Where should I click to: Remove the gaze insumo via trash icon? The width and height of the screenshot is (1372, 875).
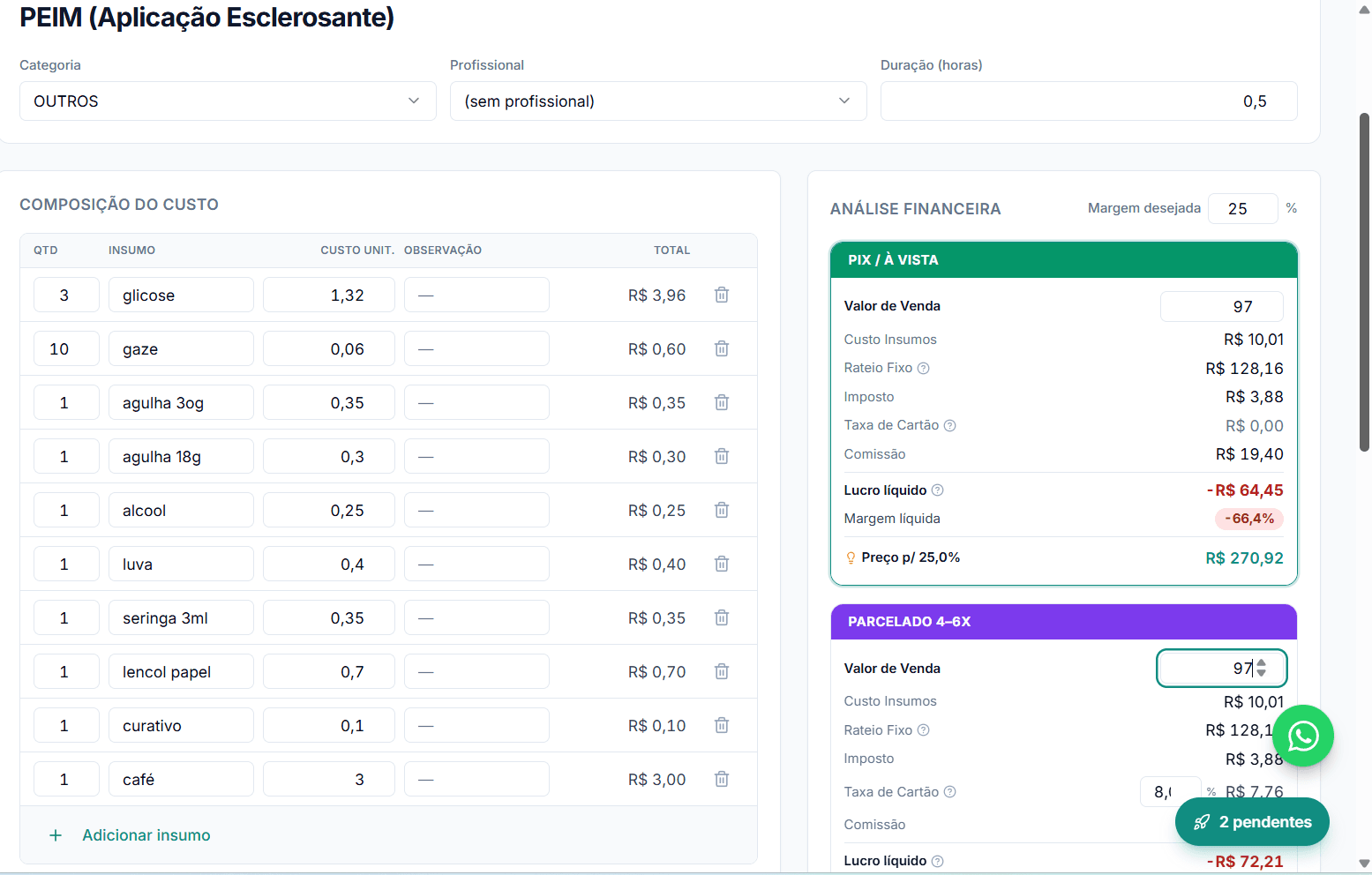click(x=722, y=348)
